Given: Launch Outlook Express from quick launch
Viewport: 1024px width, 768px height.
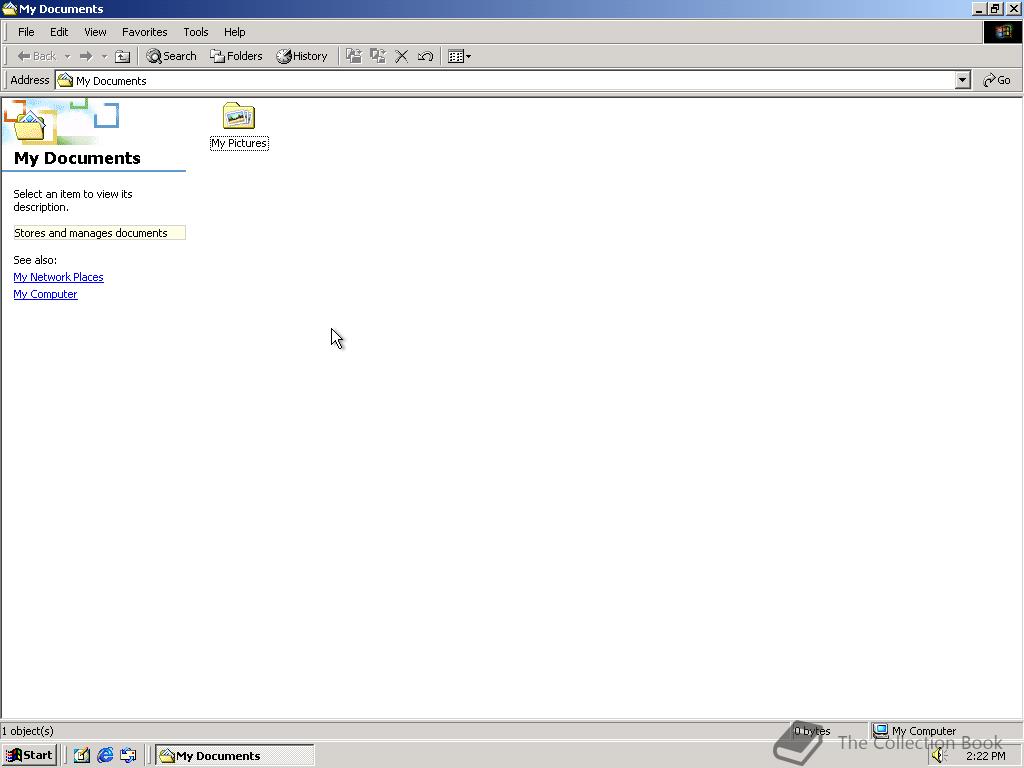Looking at the screenshot, I should [128, 756].
